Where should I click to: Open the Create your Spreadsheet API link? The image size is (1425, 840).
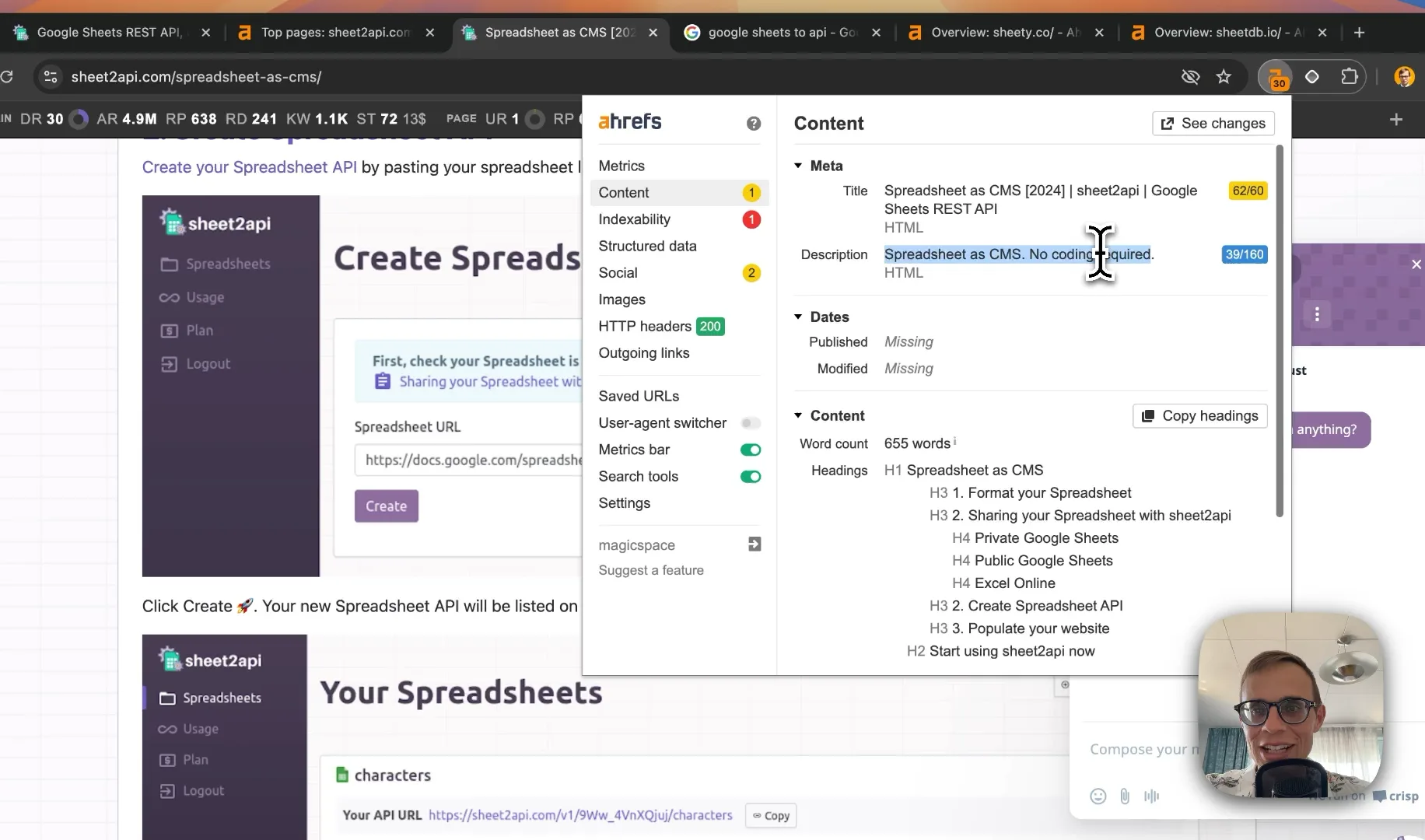click(x=249, y=167)
